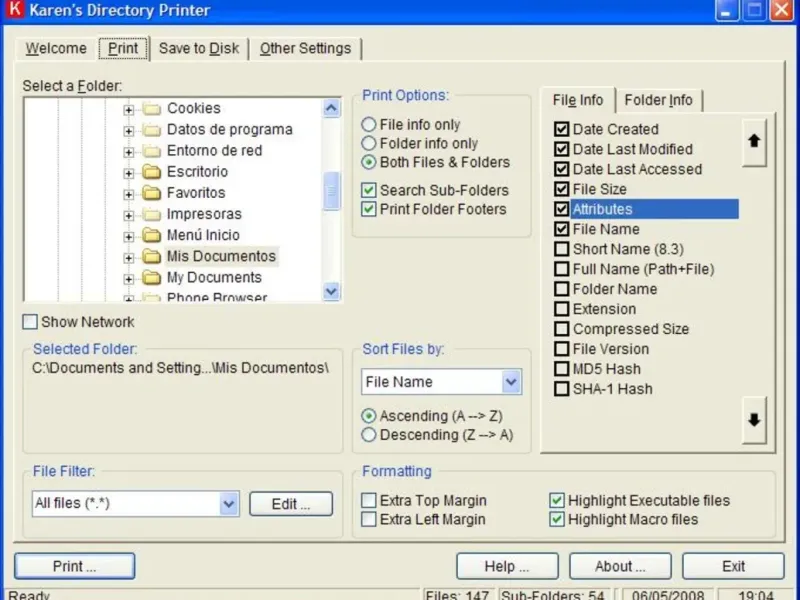The height and width of the screenshot is (600, 800).
Task: Open the Print tab
Action: coord(123,48)
